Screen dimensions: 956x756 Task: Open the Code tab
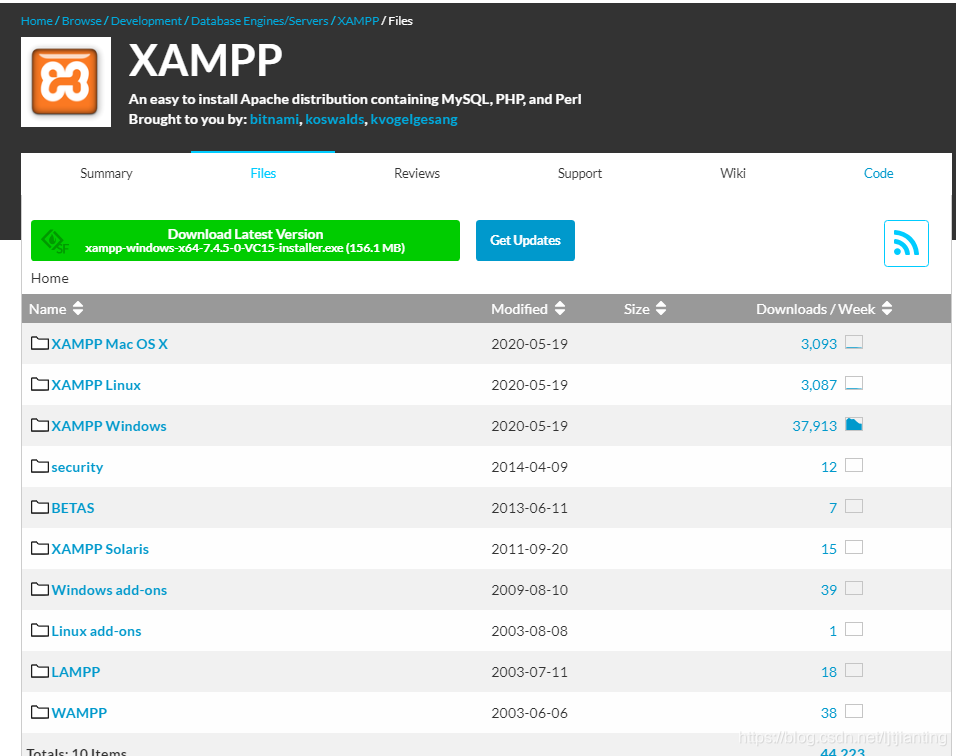coord(878,173)
